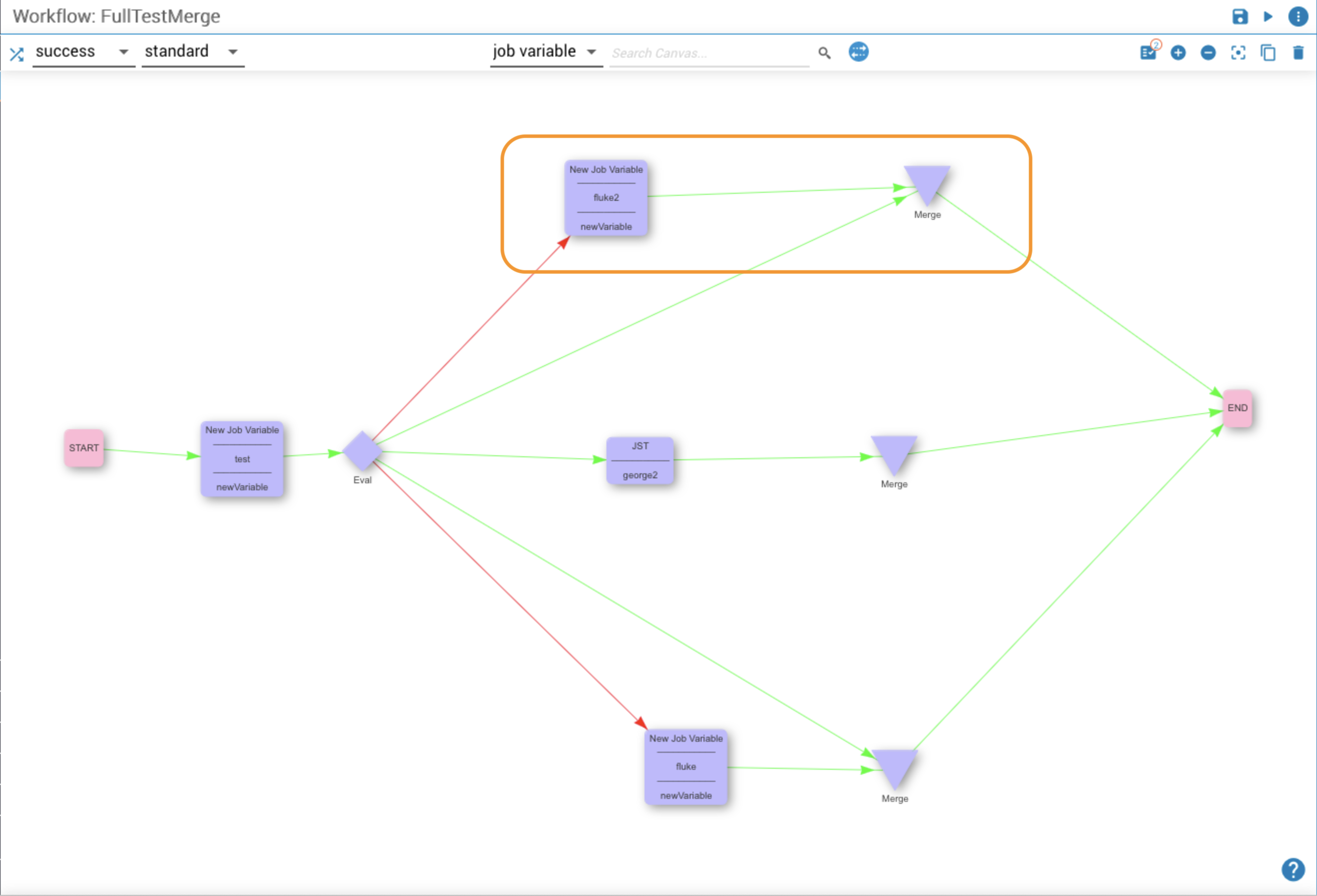The width and height of the screenshot is (1317, 896).
Task: Open the three-dot more options menu
Action: click(x=1298, y=17)
